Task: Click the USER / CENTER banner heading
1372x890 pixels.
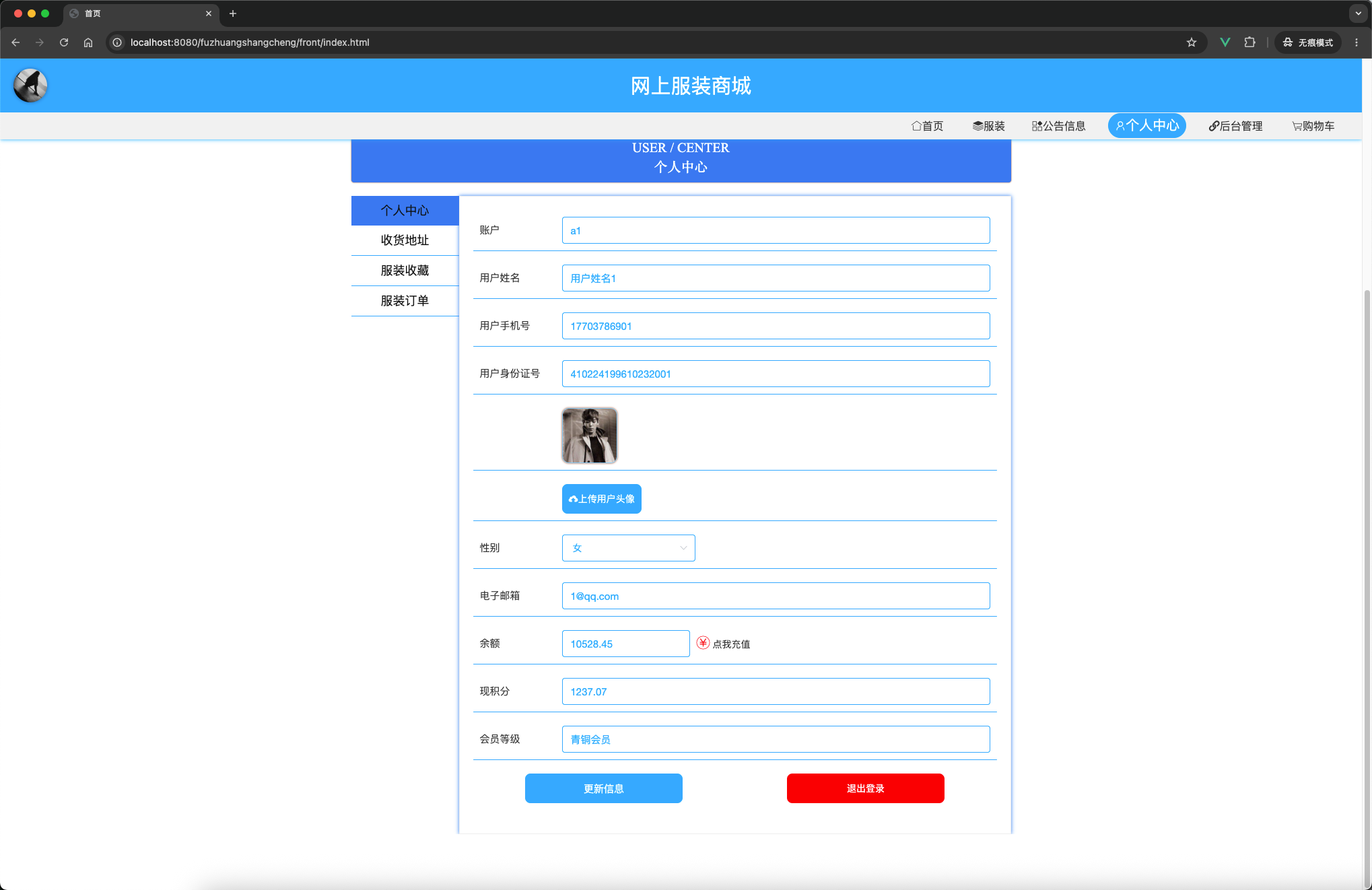Action: click(x=681, y=147)
